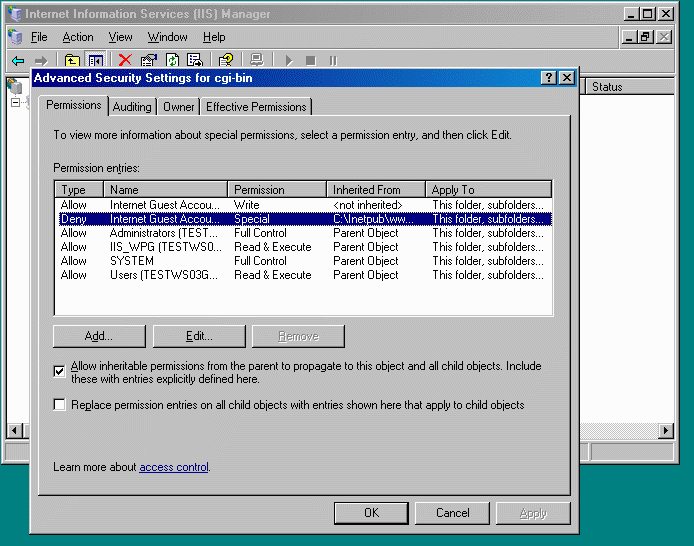This screenshot has height=546, width=694.
Task: Click the red X Delete toolbar icon
Action: click(x=125, y=60)
